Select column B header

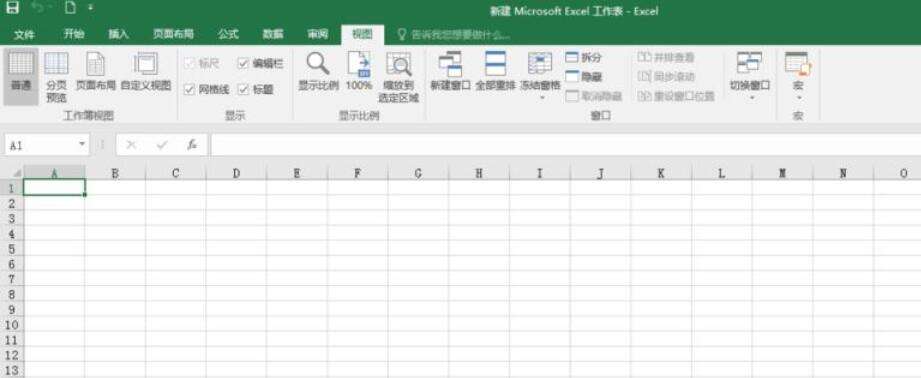pyautogui.click(x=115, y=173)
